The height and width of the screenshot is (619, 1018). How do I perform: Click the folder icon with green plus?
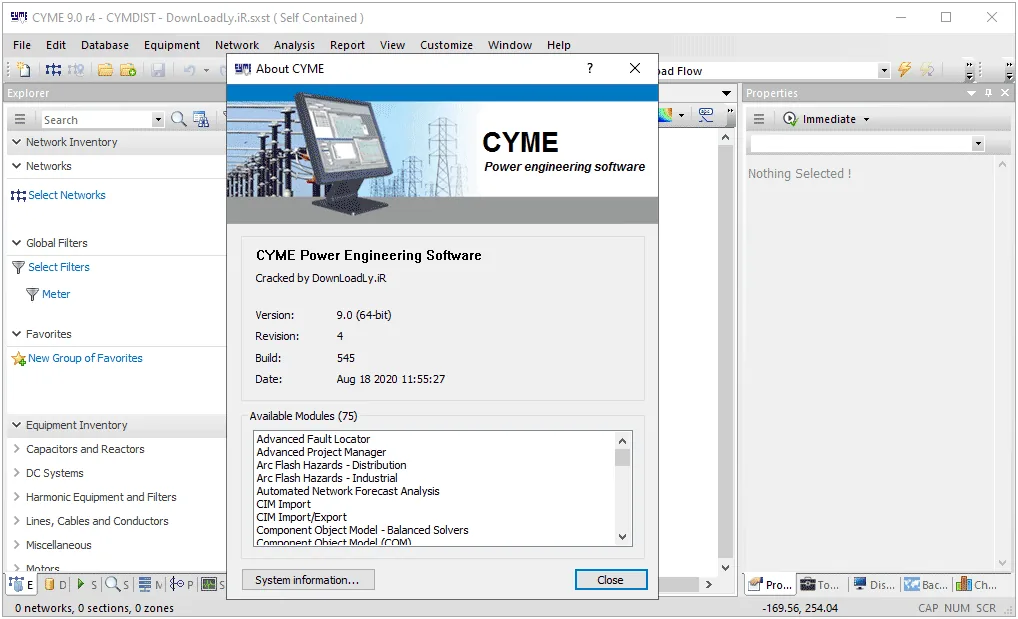(x=128, y=69)
